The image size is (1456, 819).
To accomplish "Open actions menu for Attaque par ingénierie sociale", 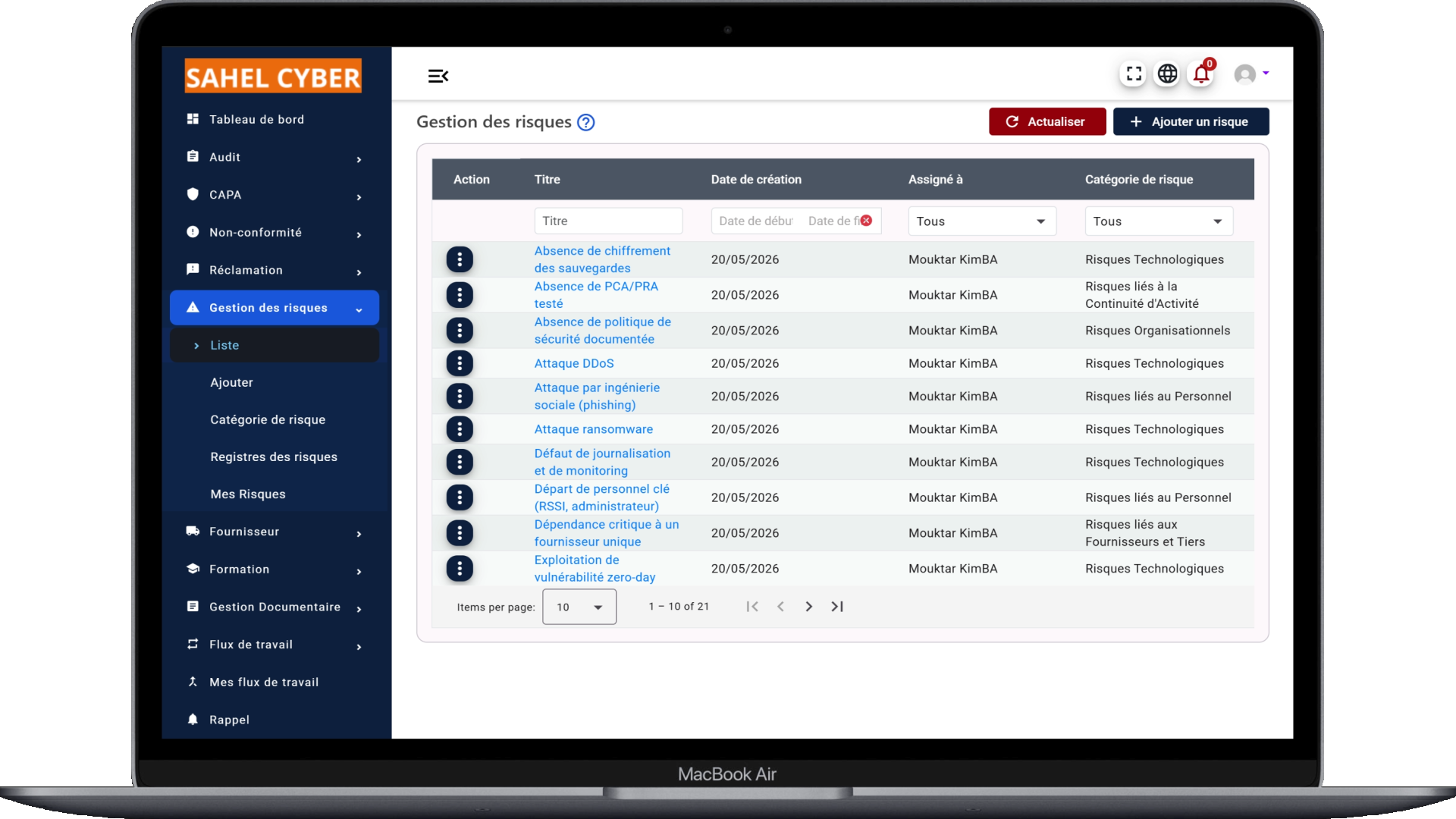I will (x=460, y=396).
